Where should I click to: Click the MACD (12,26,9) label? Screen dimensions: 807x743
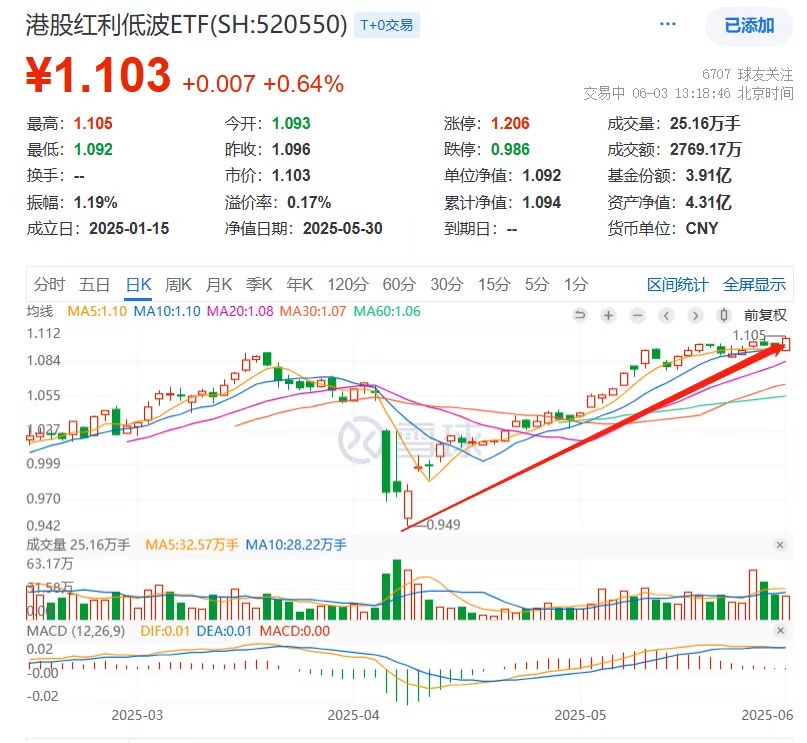tap(76, 631)
